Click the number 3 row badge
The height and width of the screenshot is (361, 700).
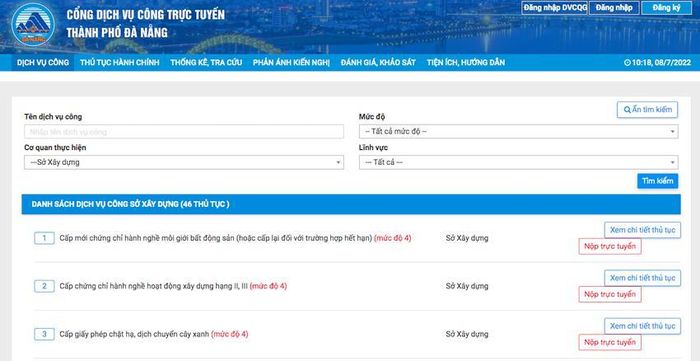click(x=44, y=334)
